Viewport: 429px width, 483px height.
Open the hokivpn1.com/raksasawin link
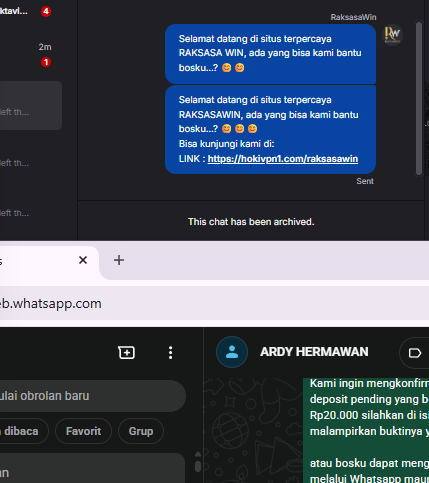[283, 159]
